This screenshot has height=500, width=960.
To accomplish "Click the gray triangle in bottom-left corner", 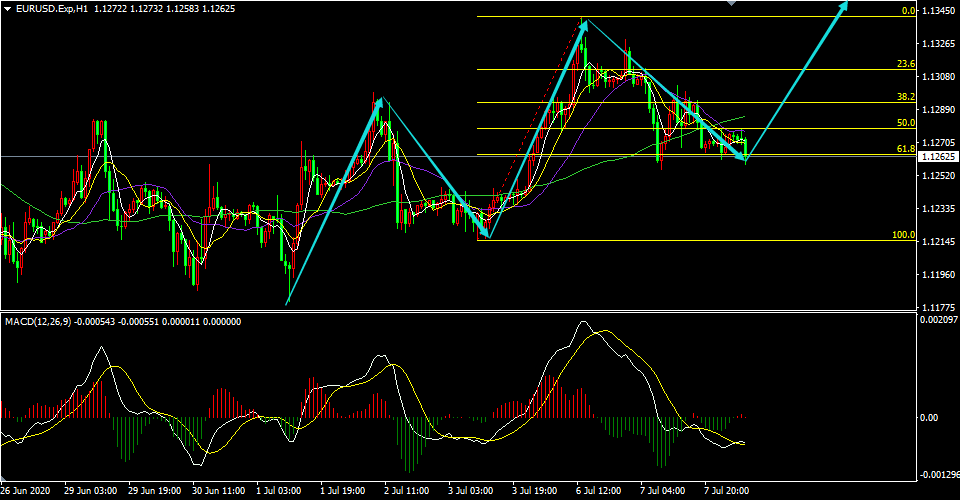I will coord(4,478).
